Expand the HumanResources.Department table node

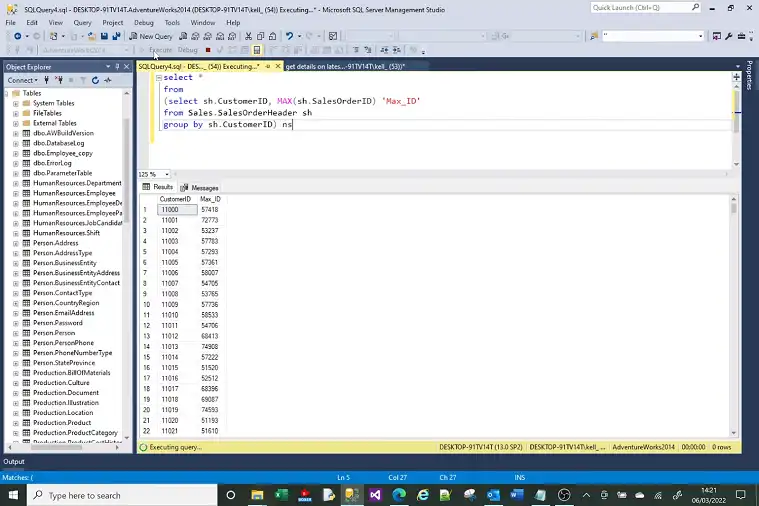tap(15, 183)
